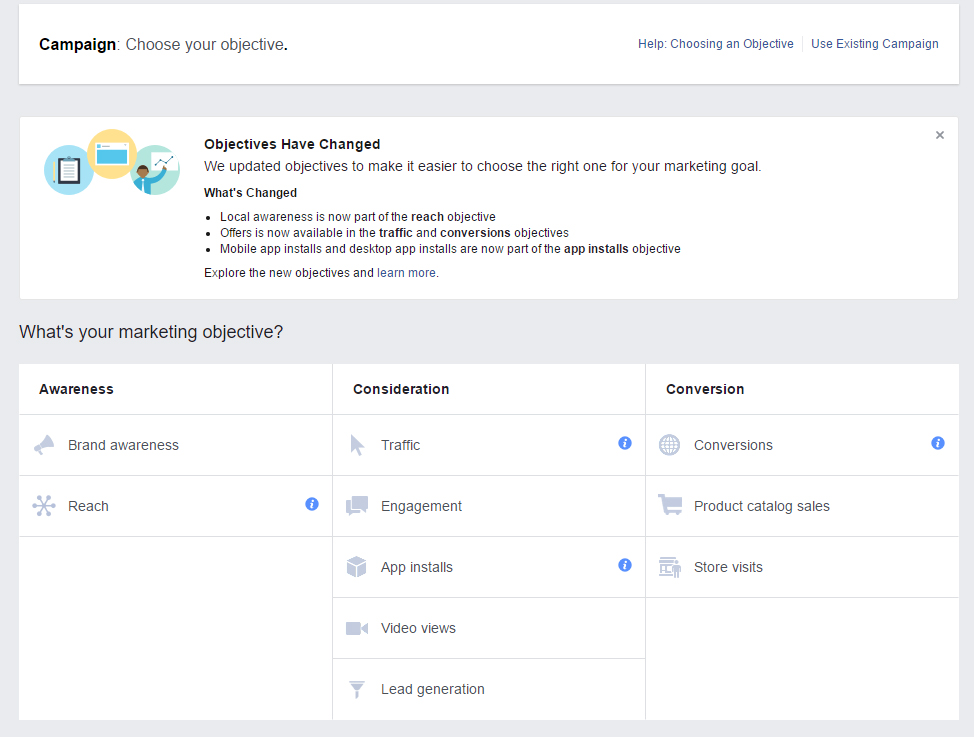
Task: Open Help: Choosing an Objective
Action: [x=715, y=44]
